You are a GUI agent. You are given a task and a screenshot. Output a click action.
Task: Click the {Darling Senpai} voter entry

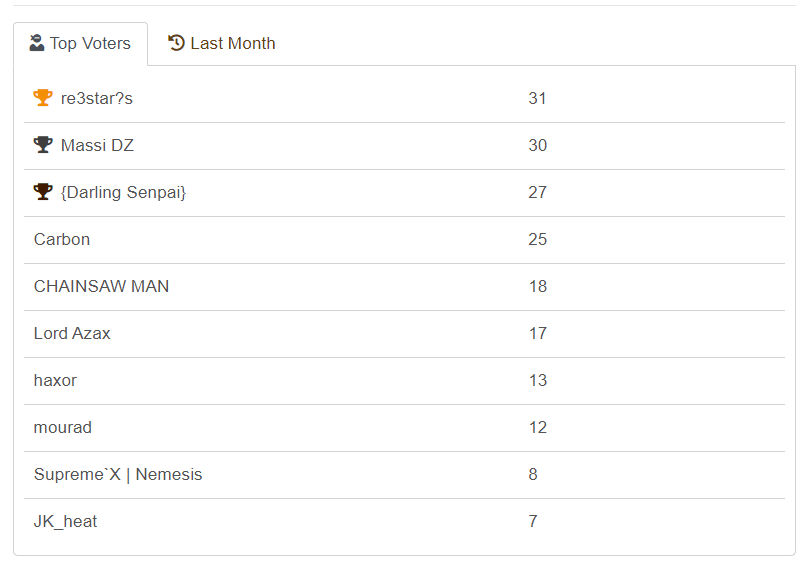(x=123, y=192)
